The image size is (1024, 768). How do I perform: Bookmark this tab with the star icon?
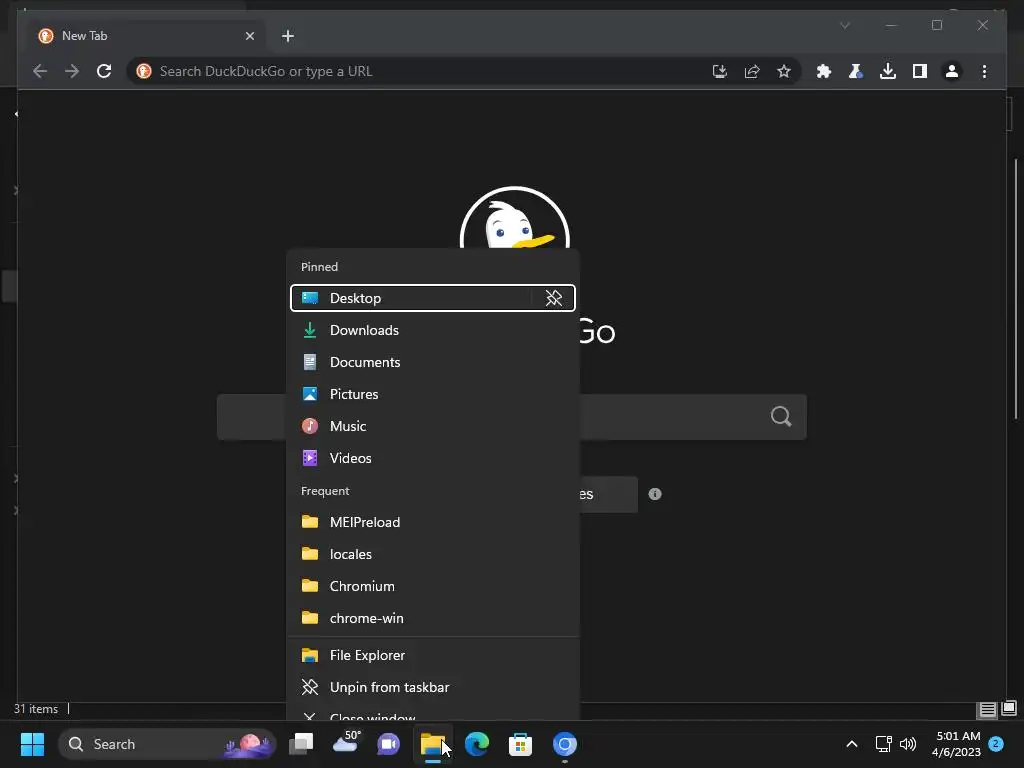[x=784, y=71]
